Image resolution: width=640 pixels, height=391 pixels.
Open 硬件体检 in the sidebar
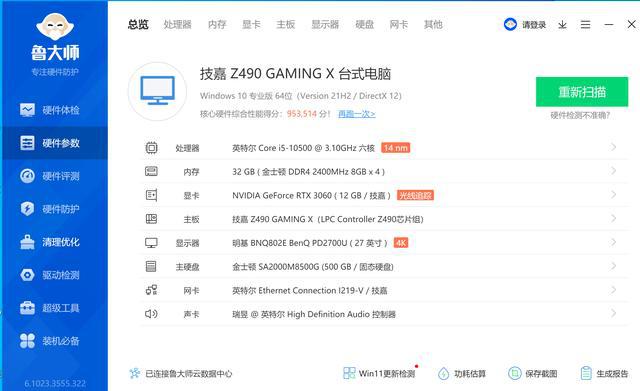pos(50,110)
